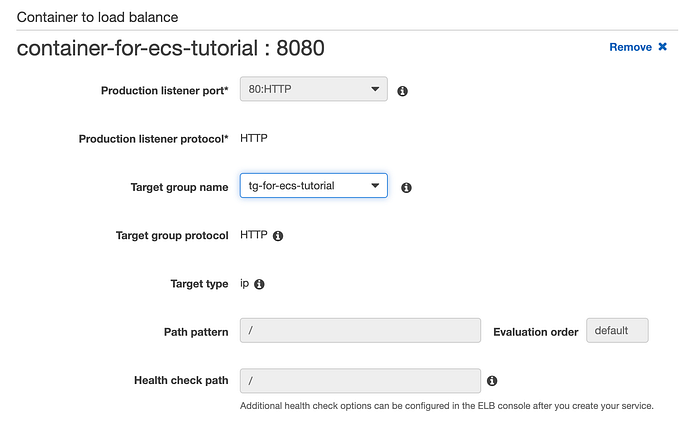Click the Health check path input field

tap(360, 381)
